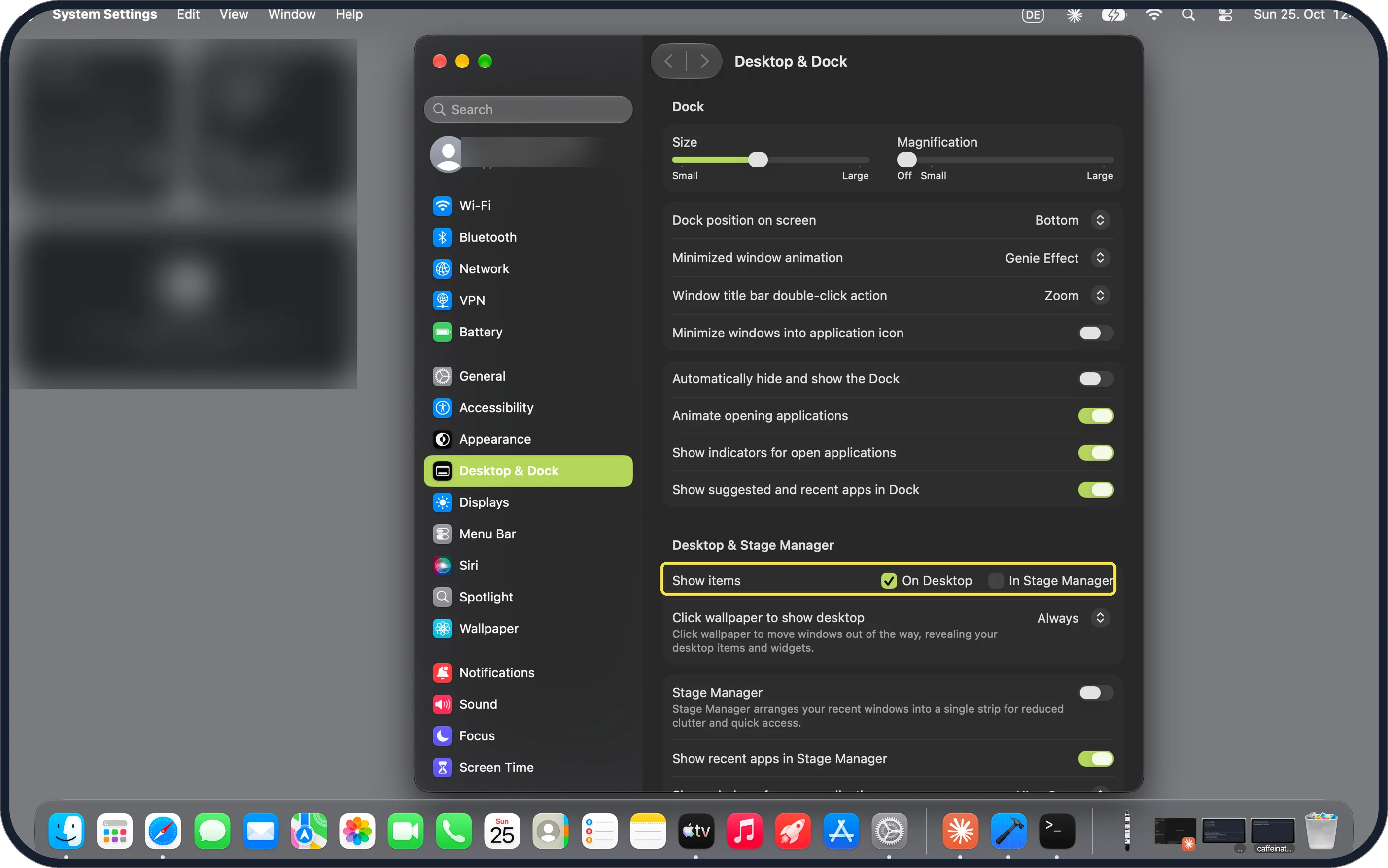This screenshot has width=1388, height=868.
Task: Open Control Center from the menu bar
Action: [x=1225, y=15]
